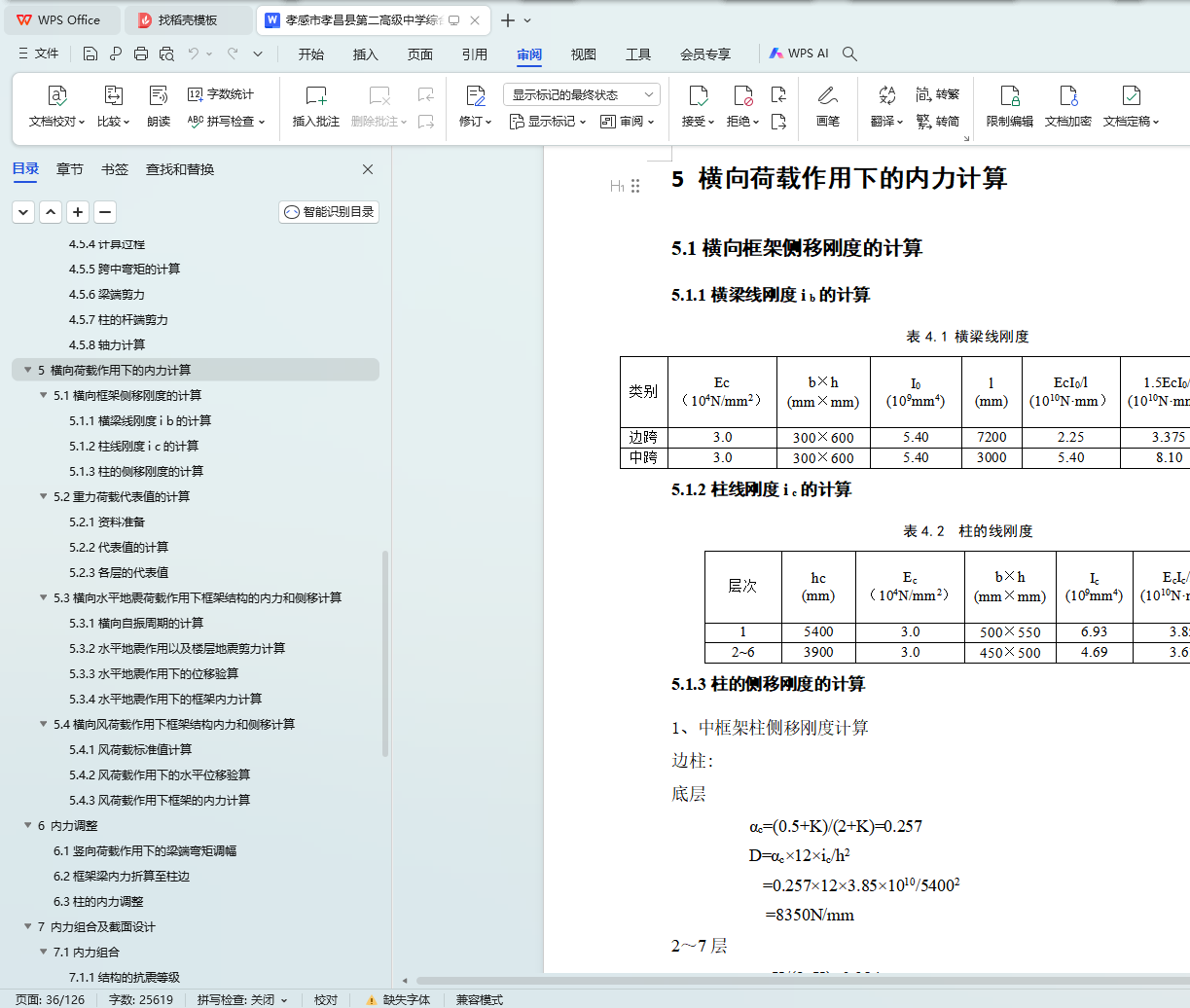Open the 审阅 pane dropdown
Image resolution: width=1190 pixels, height=1008 pixels.
pos(628,122)
